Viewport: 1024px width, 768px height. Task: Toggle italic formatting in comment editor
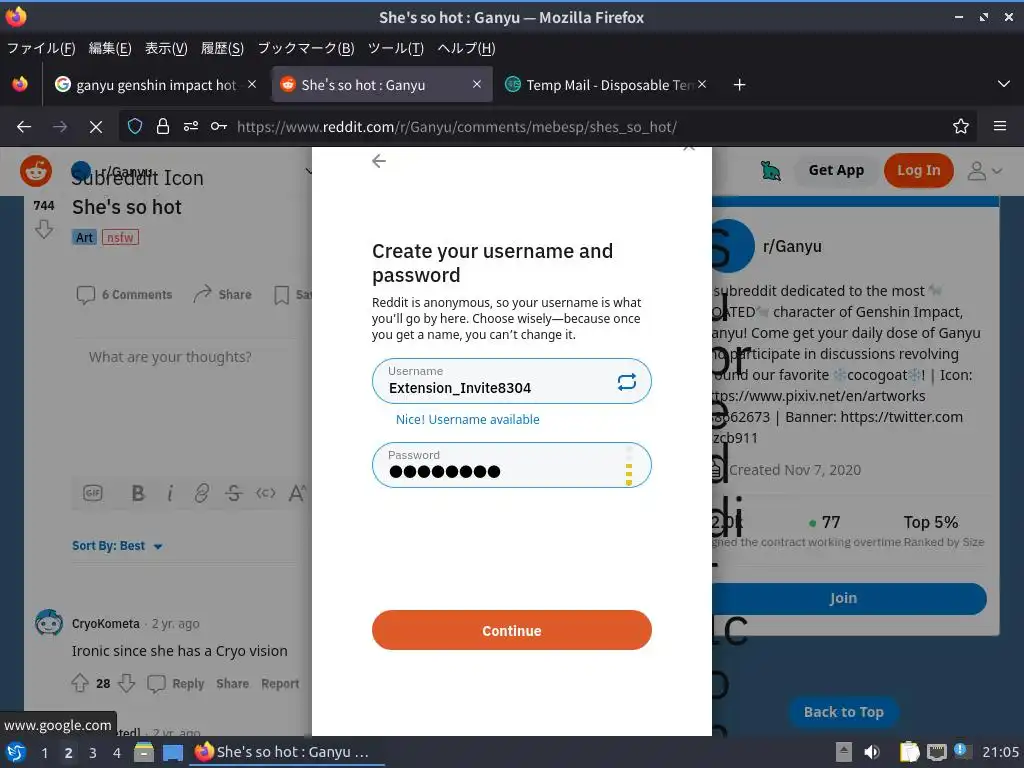coord(170,493)
